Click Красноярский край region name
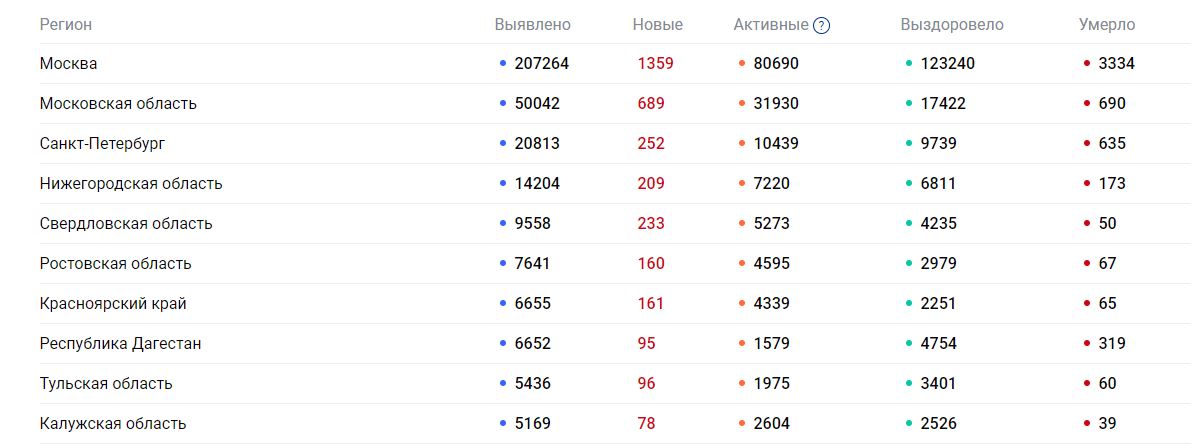 point(113,303)
